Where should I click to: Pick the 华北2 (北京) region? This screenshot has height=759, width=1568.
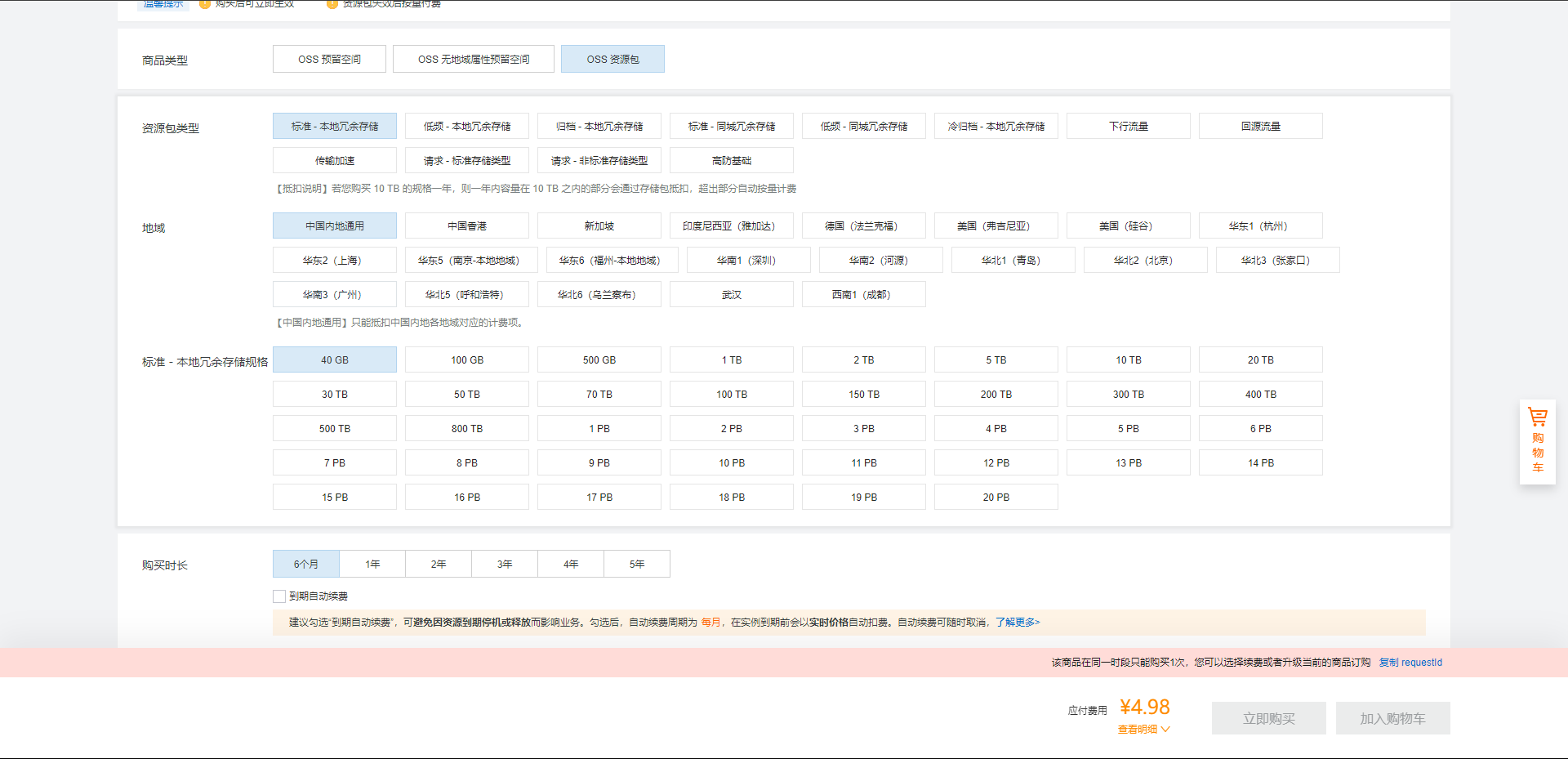(1146, 260)
